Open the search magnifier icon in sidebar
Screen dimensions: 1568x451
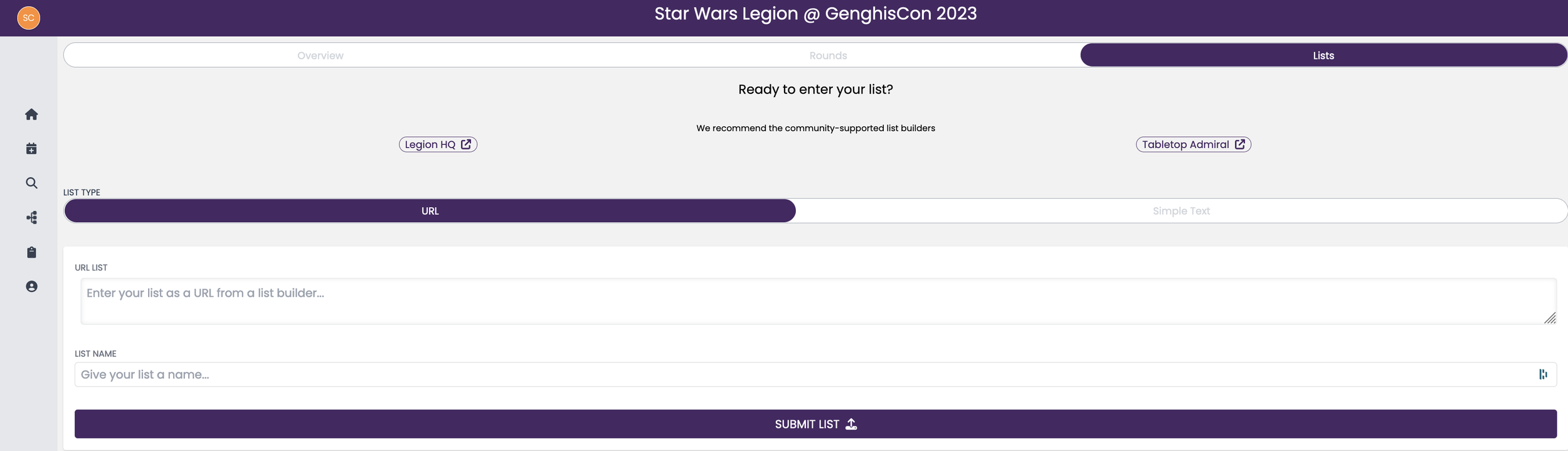tap(31, 183)
